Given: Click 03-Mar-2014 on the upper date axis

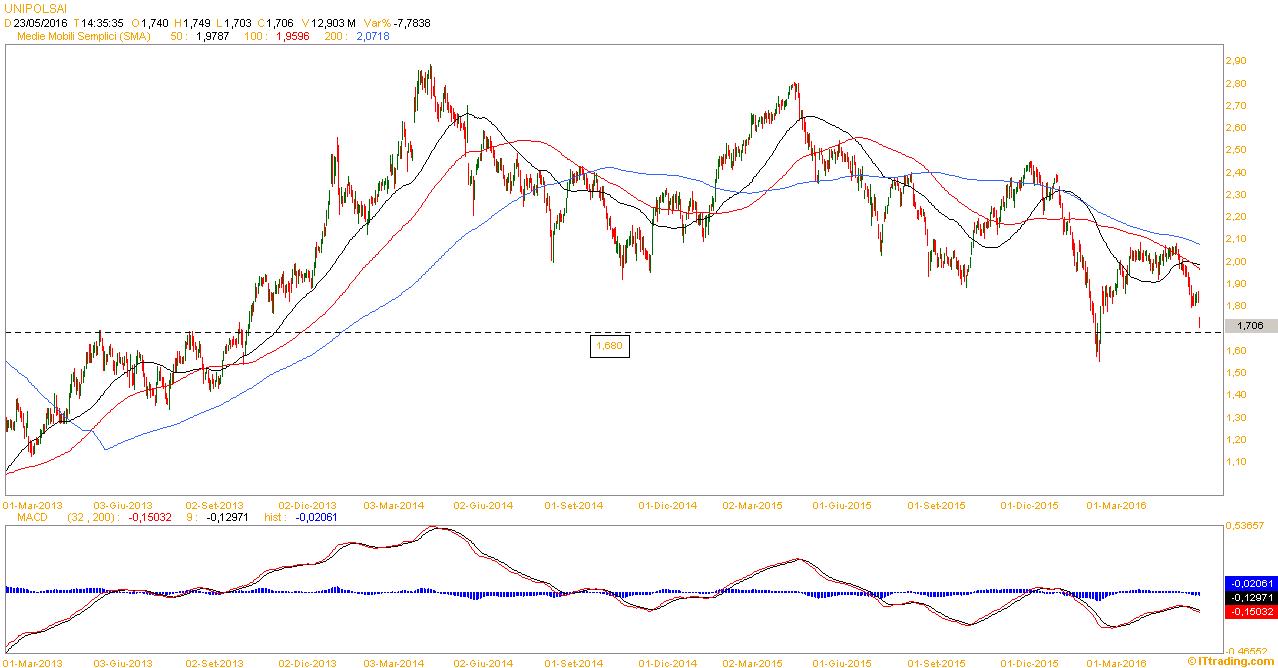Looking at the screenshot, I should [x=392, y=505].
